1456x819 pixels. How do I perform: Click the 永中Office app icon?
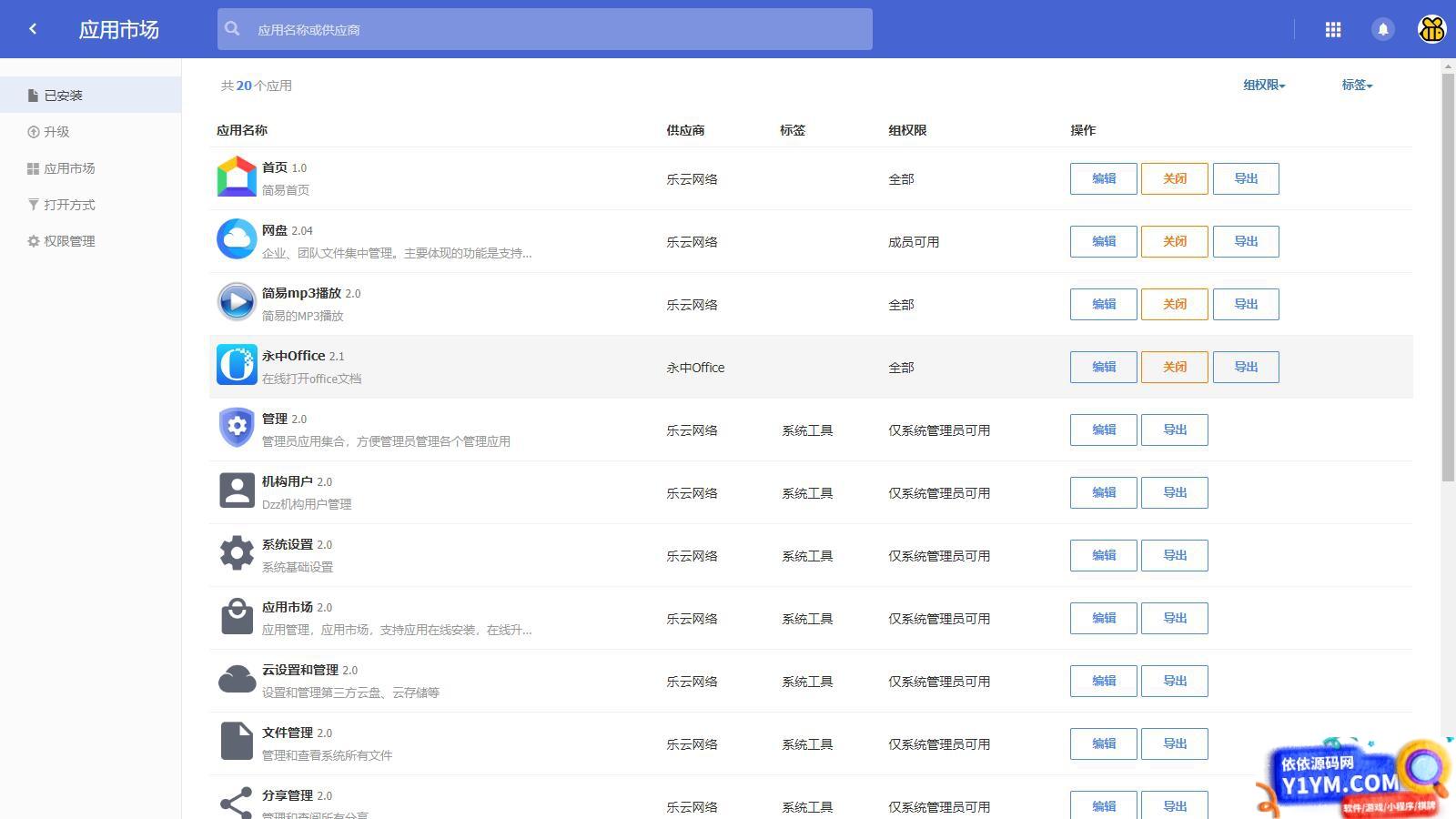(x=237, y=365)
